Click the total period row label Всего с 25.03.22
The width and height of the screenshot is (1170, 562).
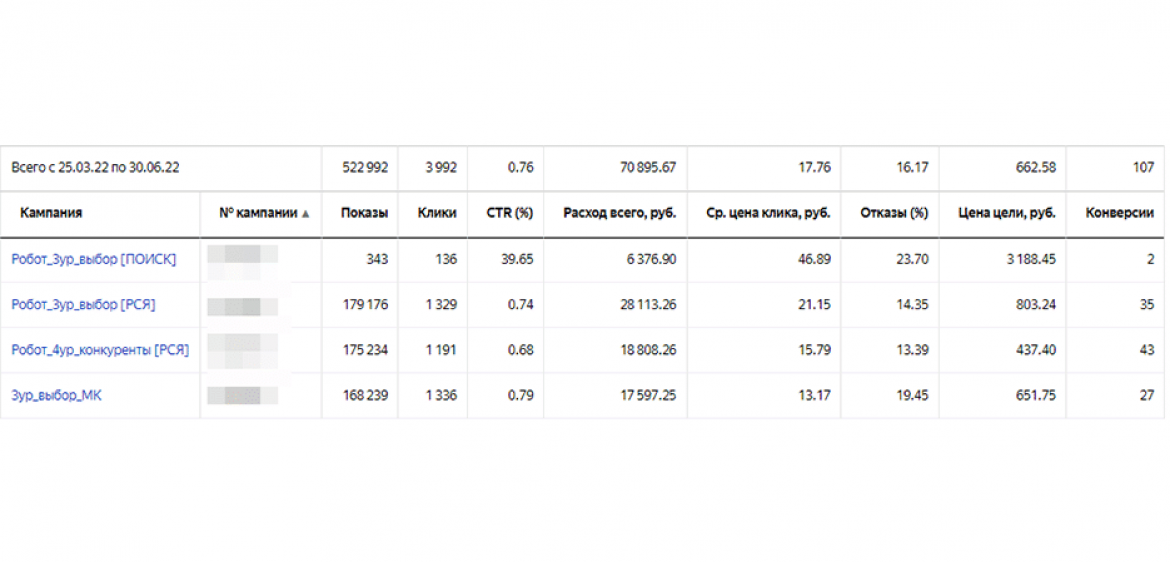95,167
